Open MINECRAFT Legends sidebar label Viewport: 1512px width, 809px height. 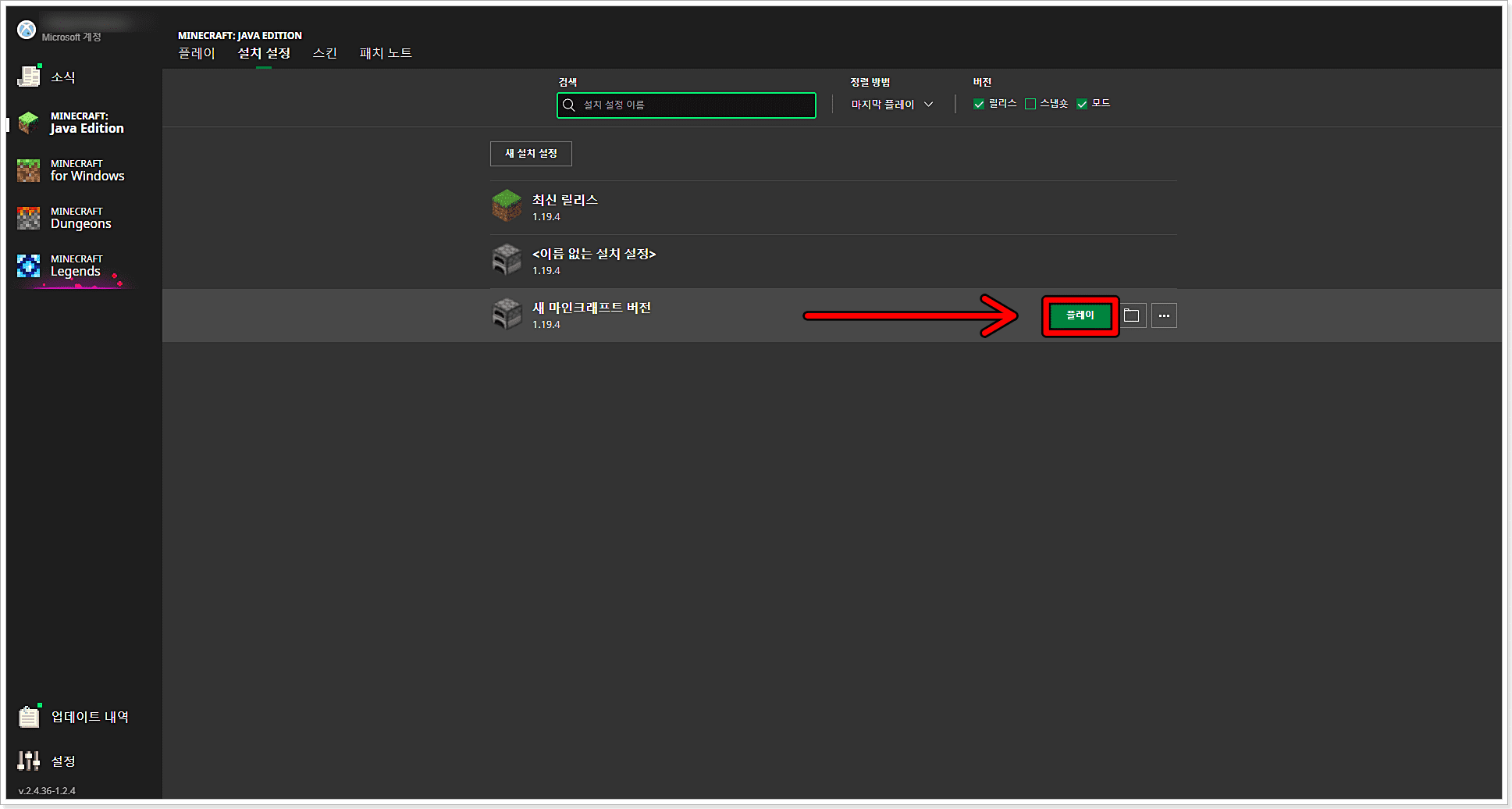76,266
